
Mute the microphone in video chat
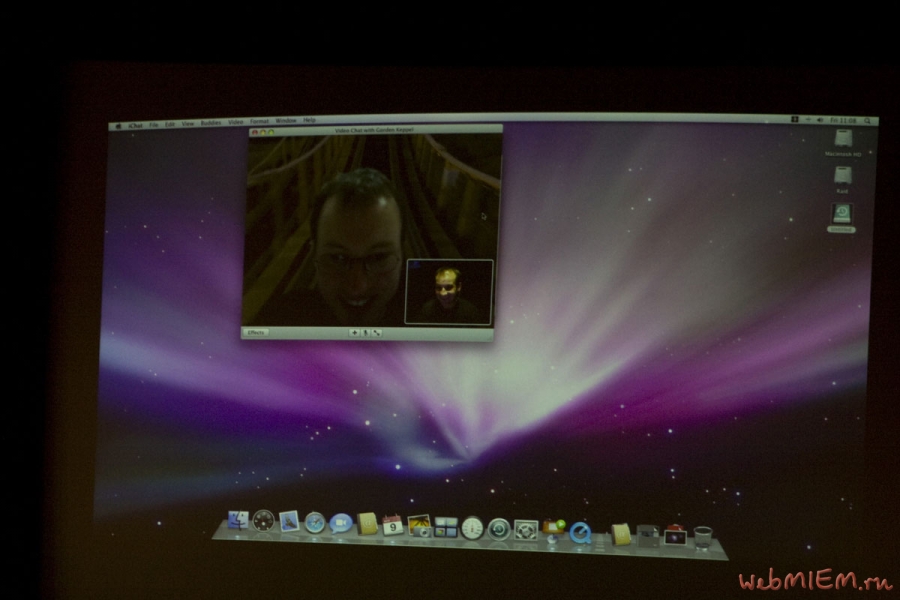pyautogui.click(x=366, y=333)
